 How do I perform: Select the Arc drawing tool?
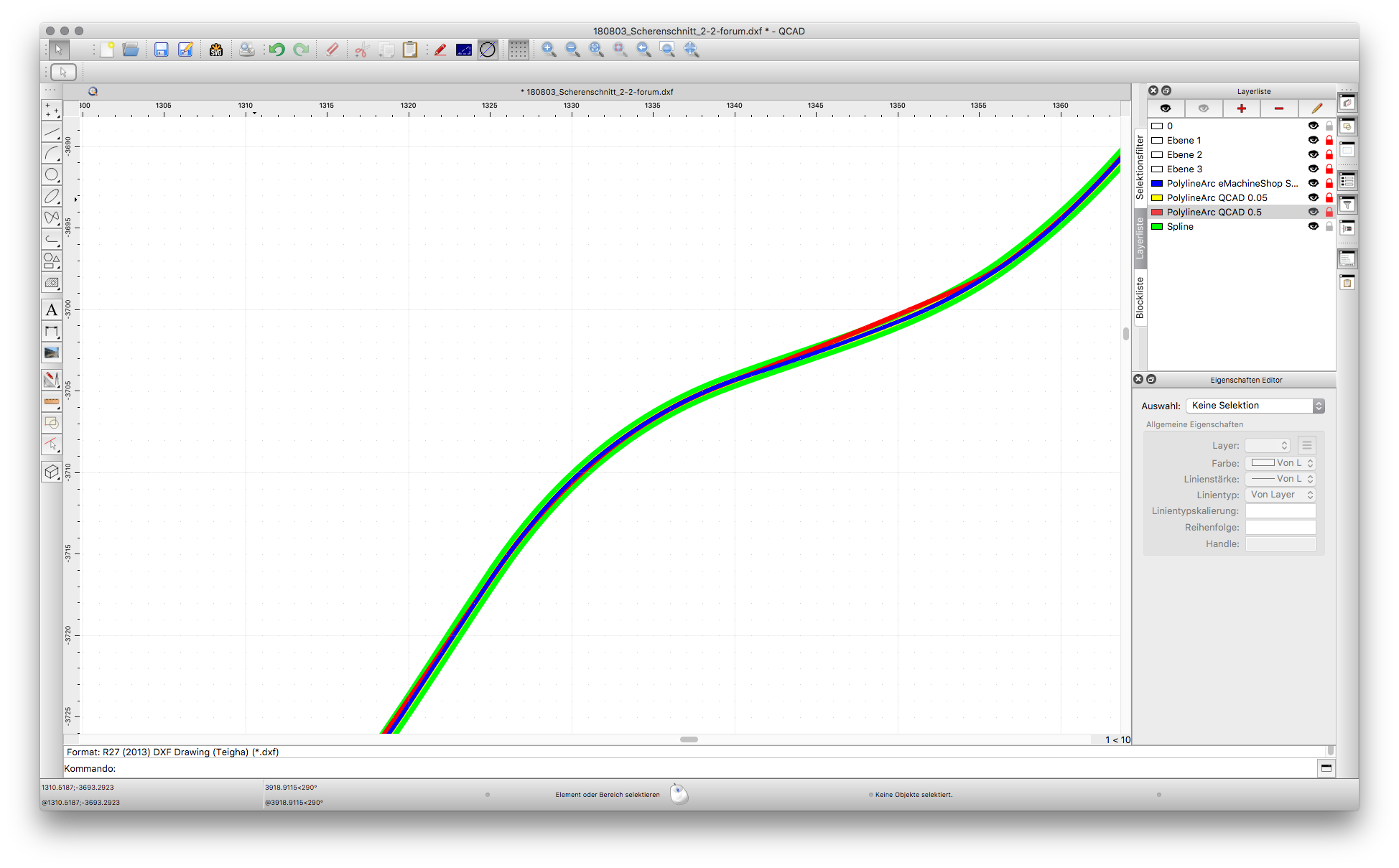point(52,154)
